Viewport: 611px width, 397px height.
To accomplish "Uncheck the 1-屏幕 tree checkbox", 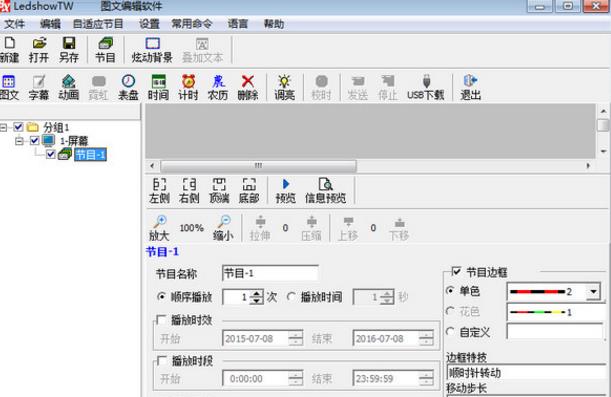I will [x=35, y=140].
